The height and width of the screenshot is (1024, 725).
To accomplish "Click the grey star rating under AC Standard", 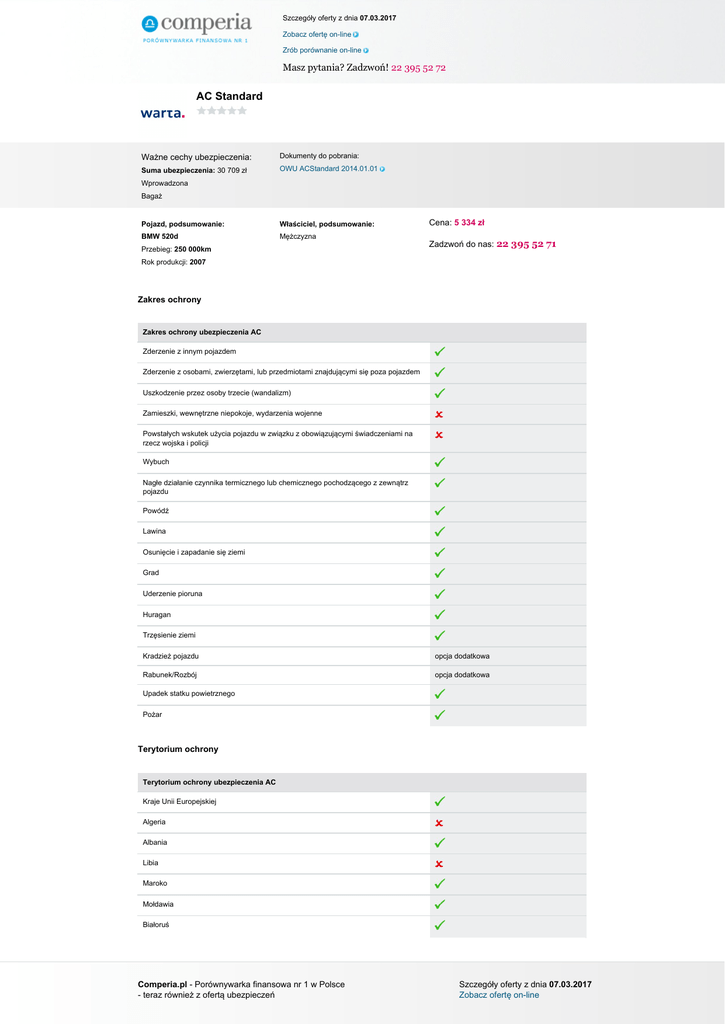I will click(221, 111).
